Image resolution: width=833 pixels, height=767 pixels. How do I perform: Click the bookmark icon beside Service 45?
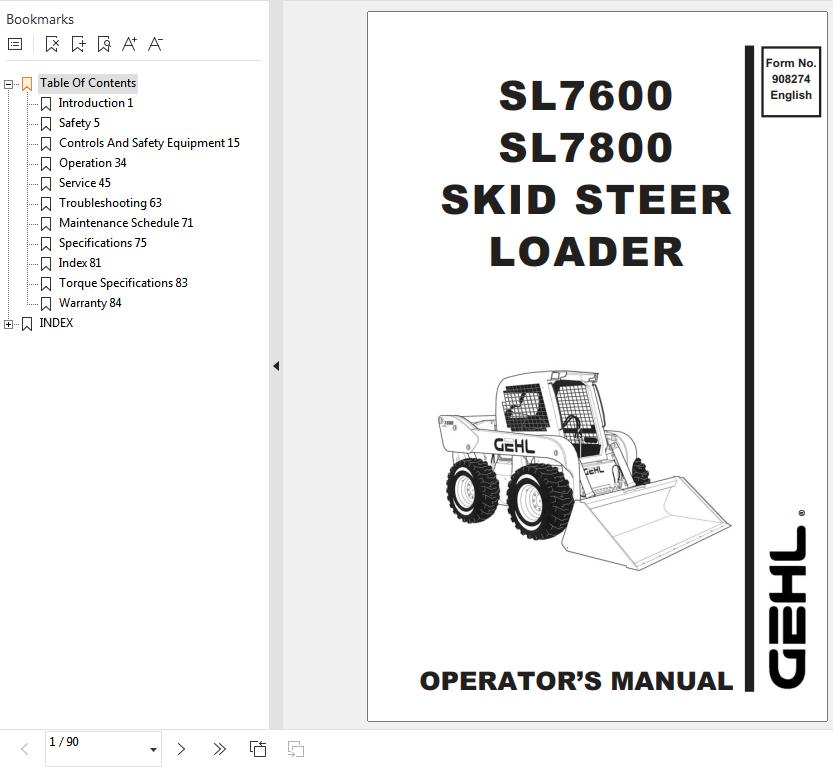[46, 184]
